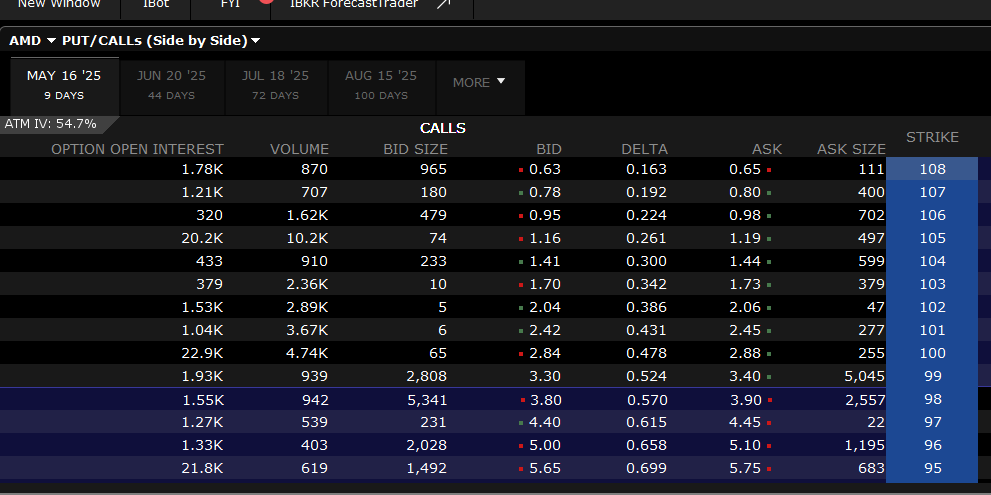The height and width of the screenshot is (495, 991).
Task: Select strike 97 cell
Action: 932,422
